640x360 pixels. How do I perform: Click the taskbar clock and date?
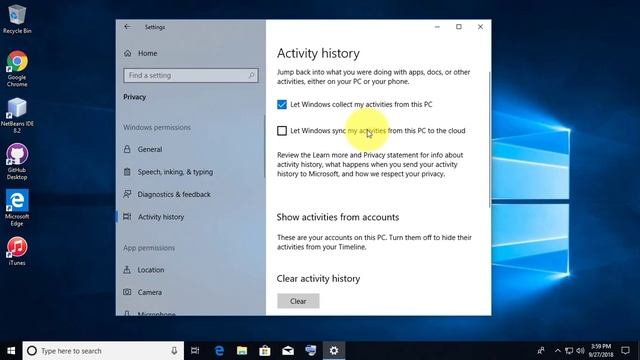coord(601,351)
